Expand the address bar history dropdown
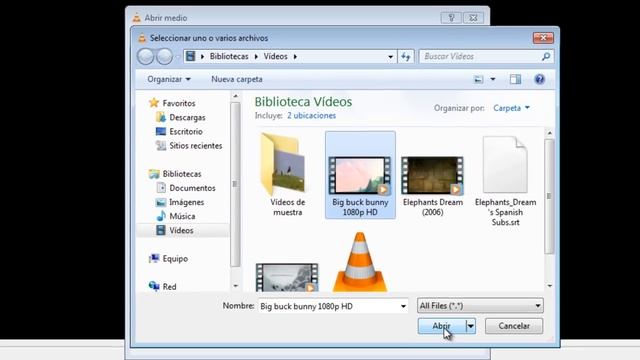 [x=391, y=57]
